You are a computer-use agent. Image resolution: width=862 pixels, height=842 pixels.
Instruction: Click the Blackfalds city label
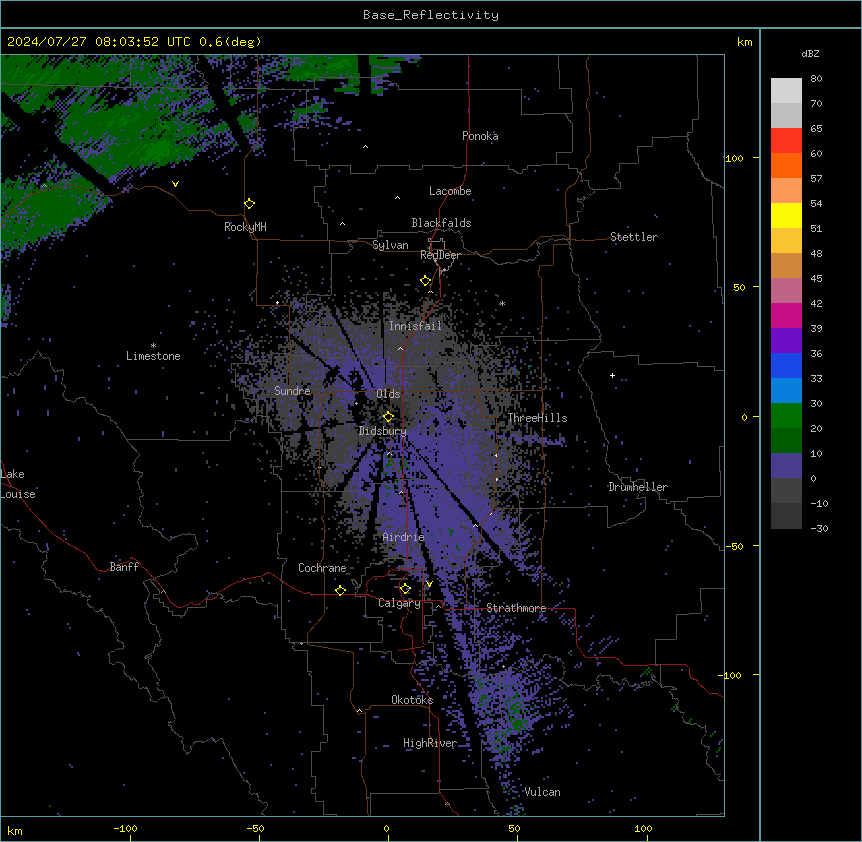tap(441, 223)
